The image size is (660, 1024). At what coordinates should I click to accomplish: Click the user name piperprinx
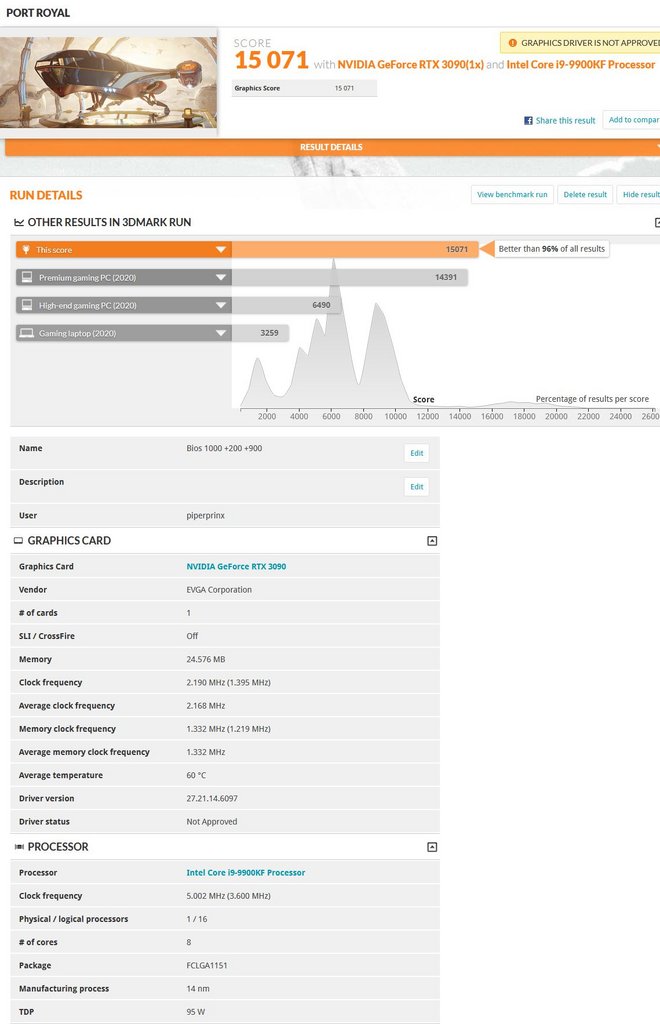click(x=206, y=515)
